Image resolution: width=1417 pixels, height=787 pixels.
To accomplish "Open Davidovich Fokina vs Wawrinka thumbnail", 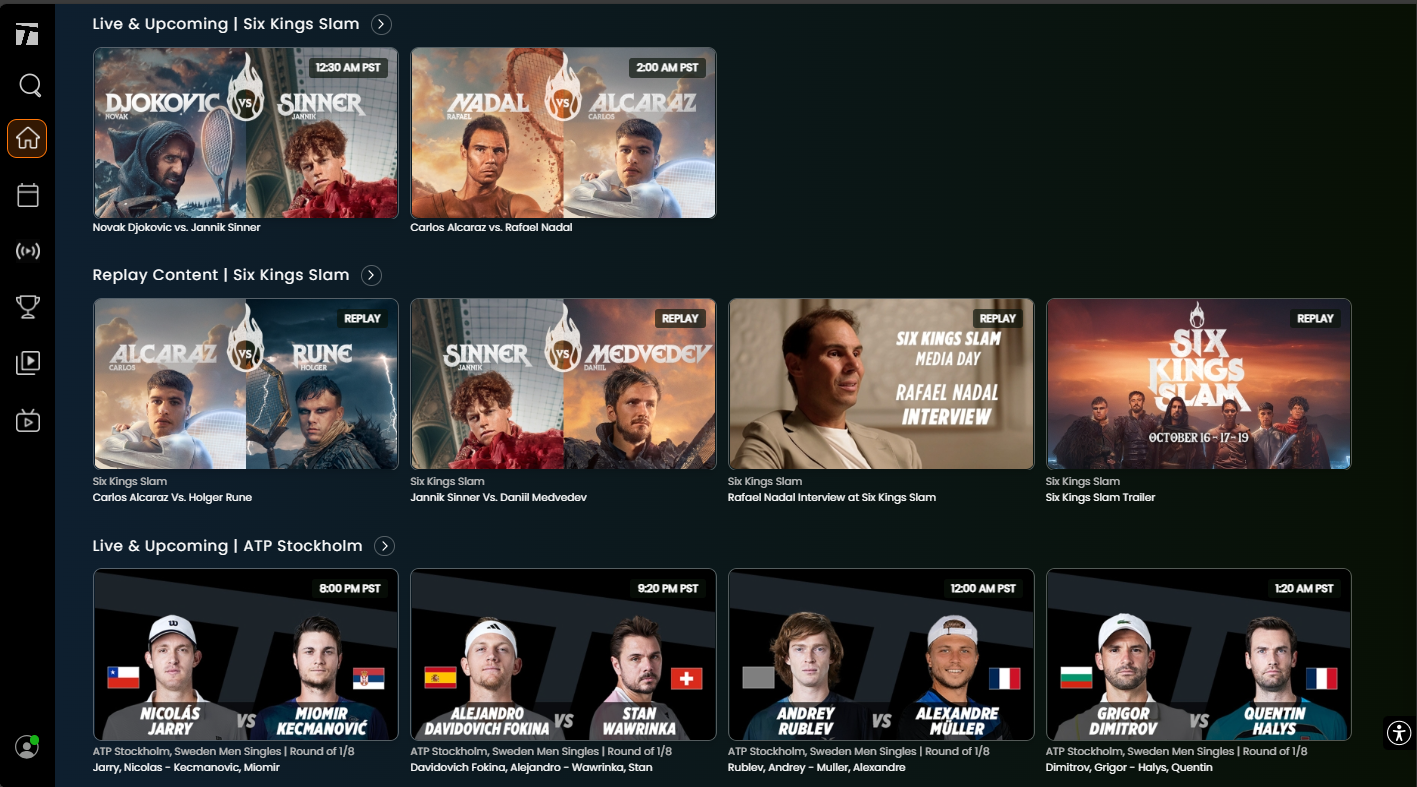I will coord(563,654).
